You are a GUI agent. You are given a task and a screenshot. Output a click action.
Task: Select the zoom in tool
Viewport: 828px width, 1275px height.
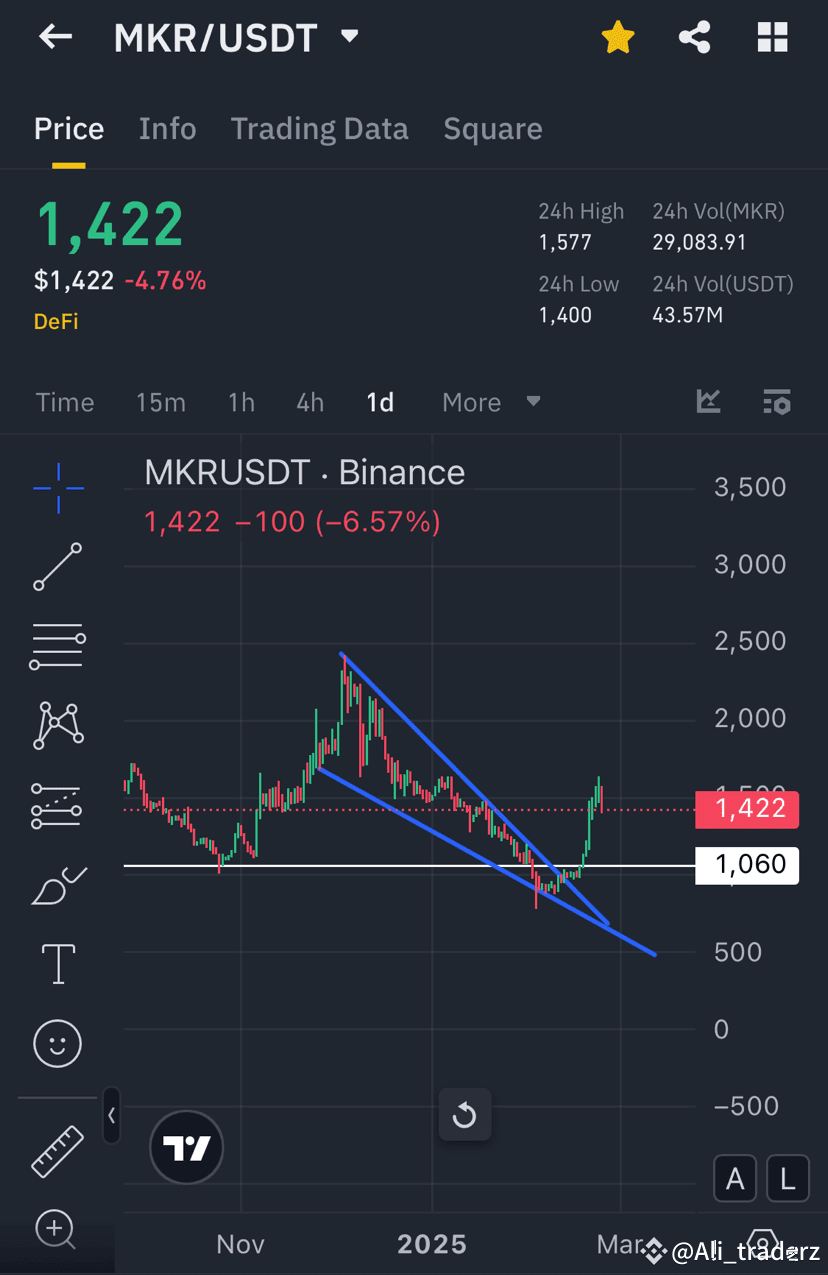coord(56,1230)
